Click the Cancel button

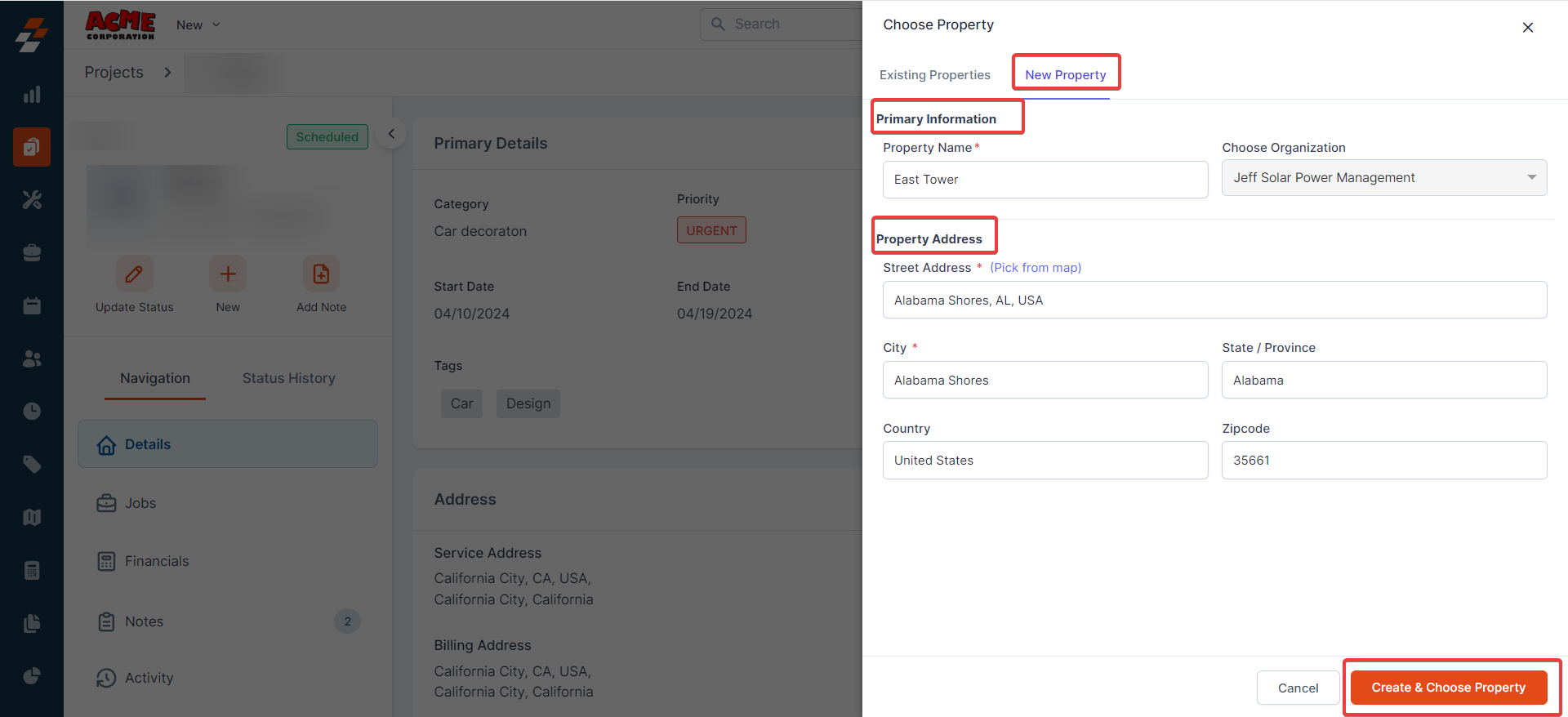pos(1298,688)
